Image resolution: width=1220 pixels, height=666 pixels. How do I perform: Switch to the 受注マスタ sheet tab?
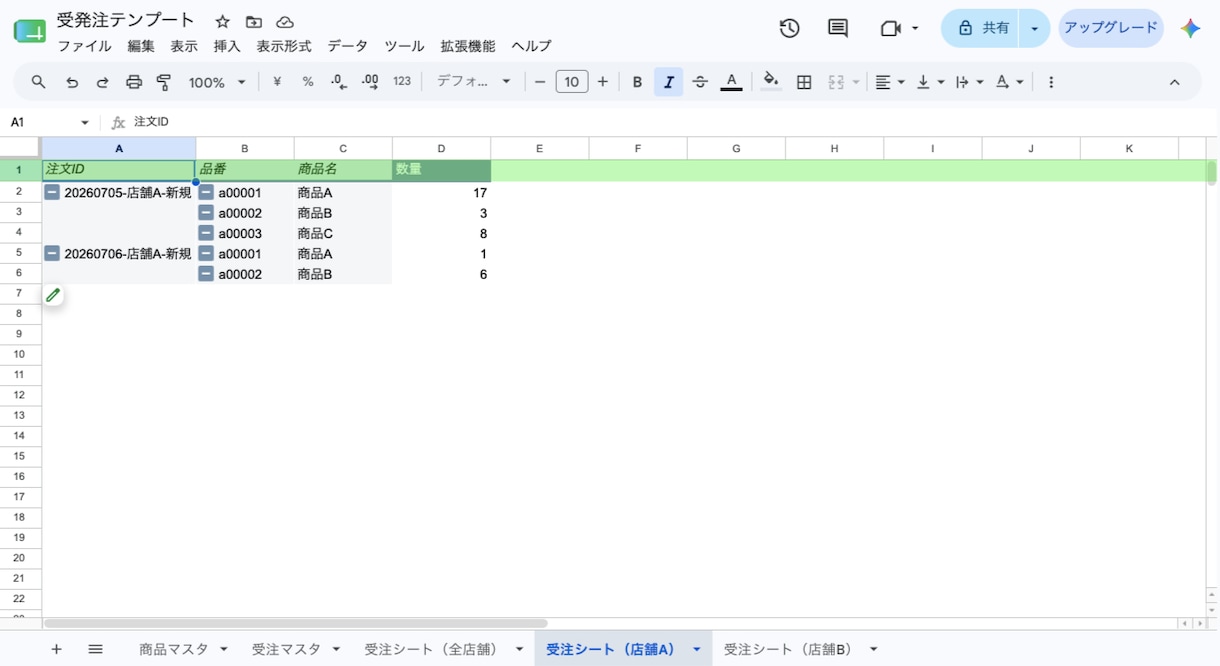[286, 649]
